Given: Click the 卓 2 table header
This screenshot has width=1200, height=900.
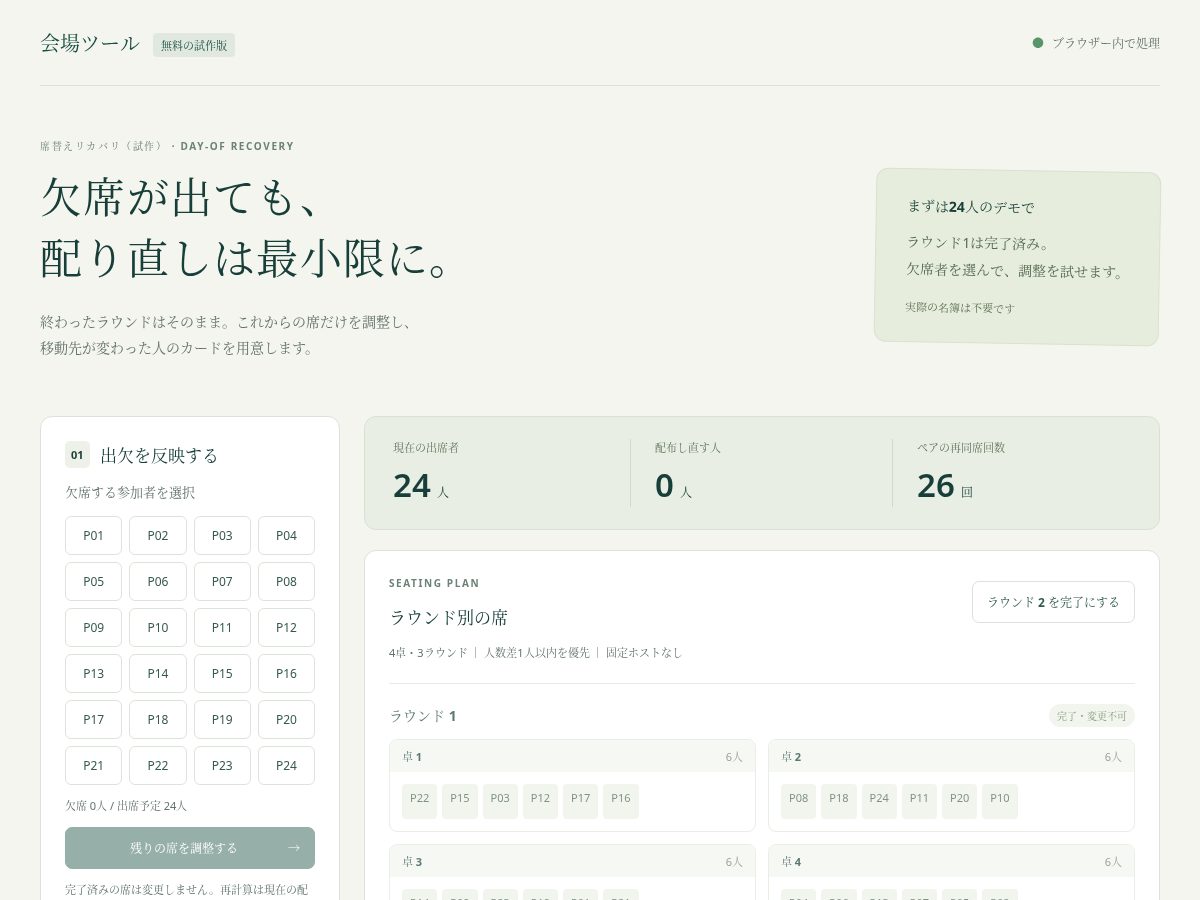Looking at the screenshot, I should (x=951, y=757).
